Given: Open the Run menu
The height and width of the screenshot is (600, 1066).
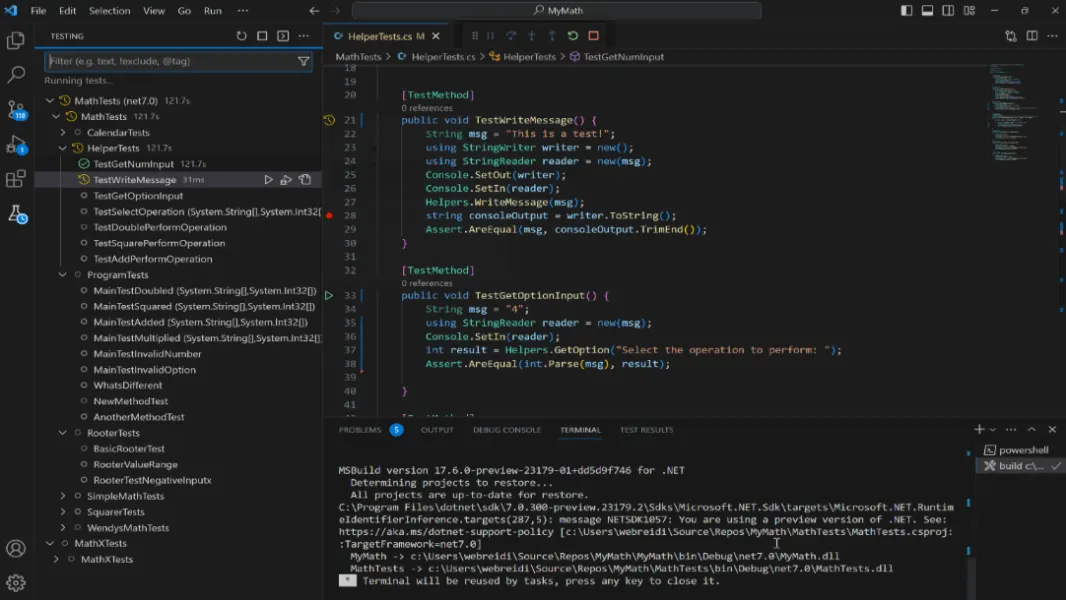Looking at the screenshot, I should tap(213, 10).
